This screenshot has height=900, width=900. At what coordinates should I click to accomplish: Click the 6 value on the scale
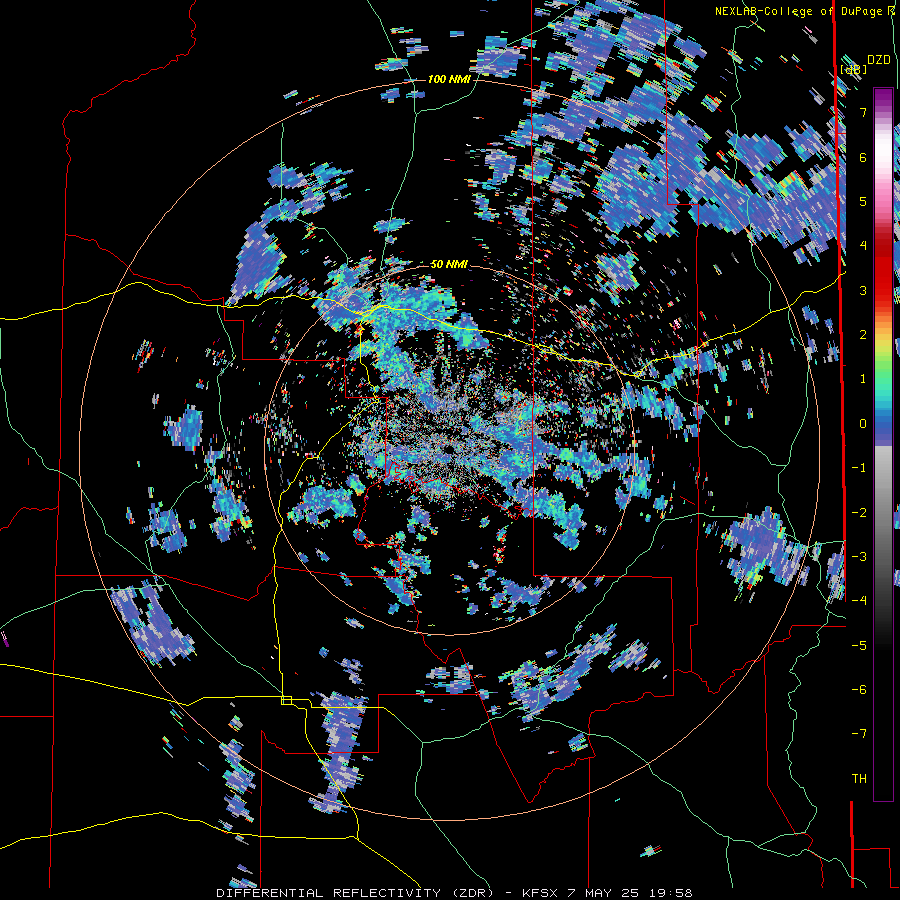coord(863,157)
